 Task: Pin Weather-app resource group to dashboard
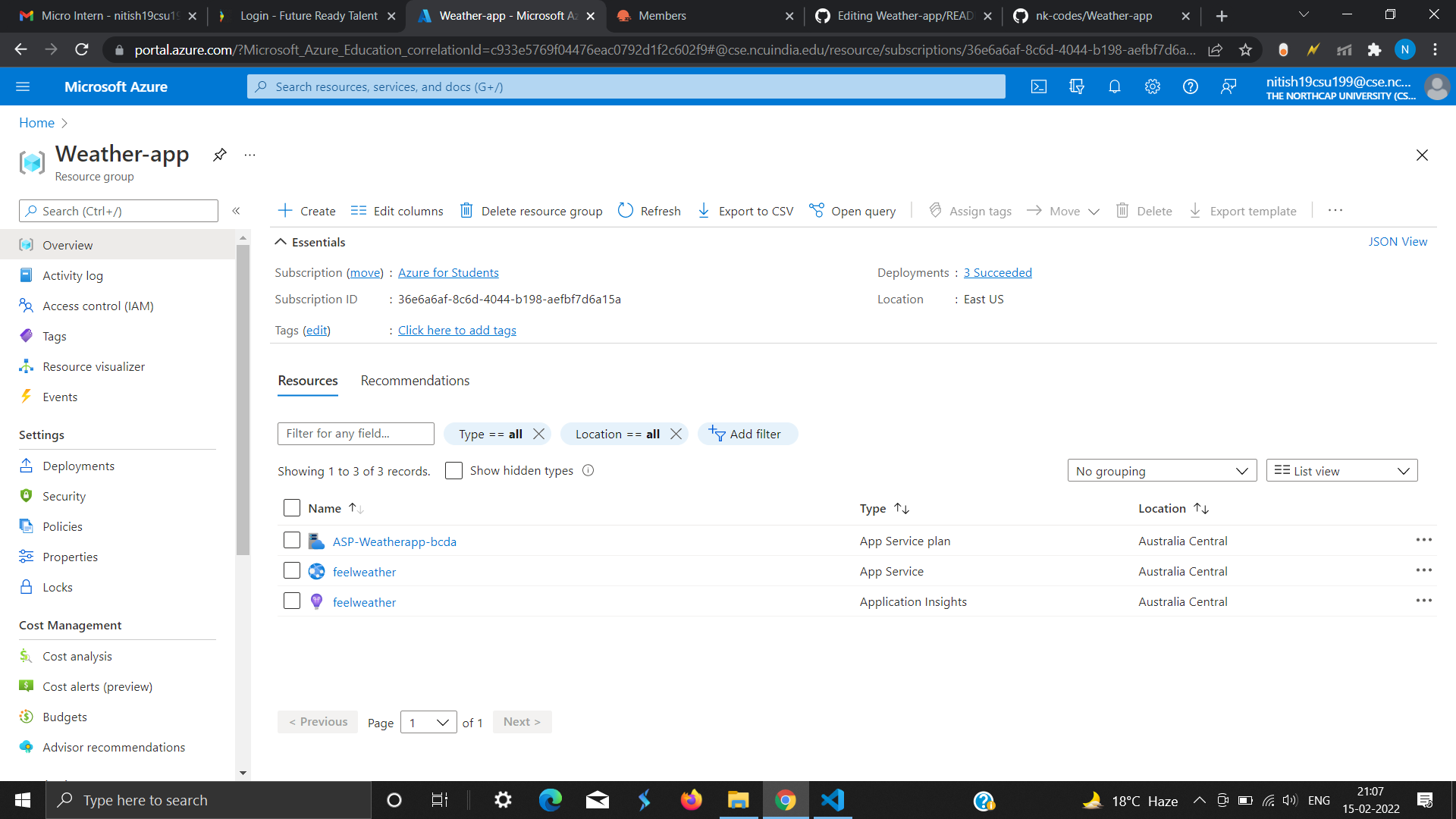coord(220,155)
